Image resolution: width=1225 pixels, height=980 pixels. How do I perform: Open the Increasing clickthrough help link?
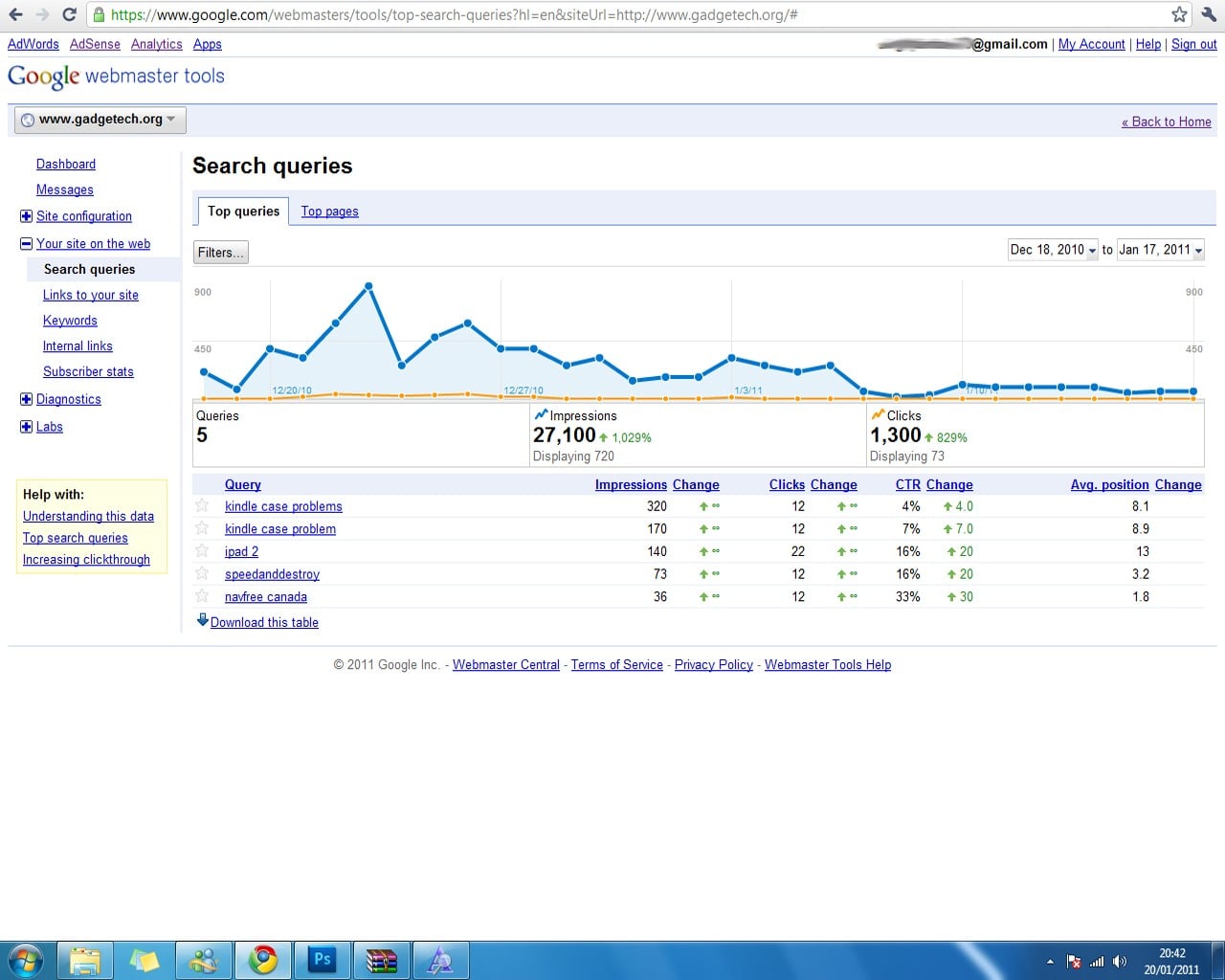pyautogui.click(x=86, y=560)
